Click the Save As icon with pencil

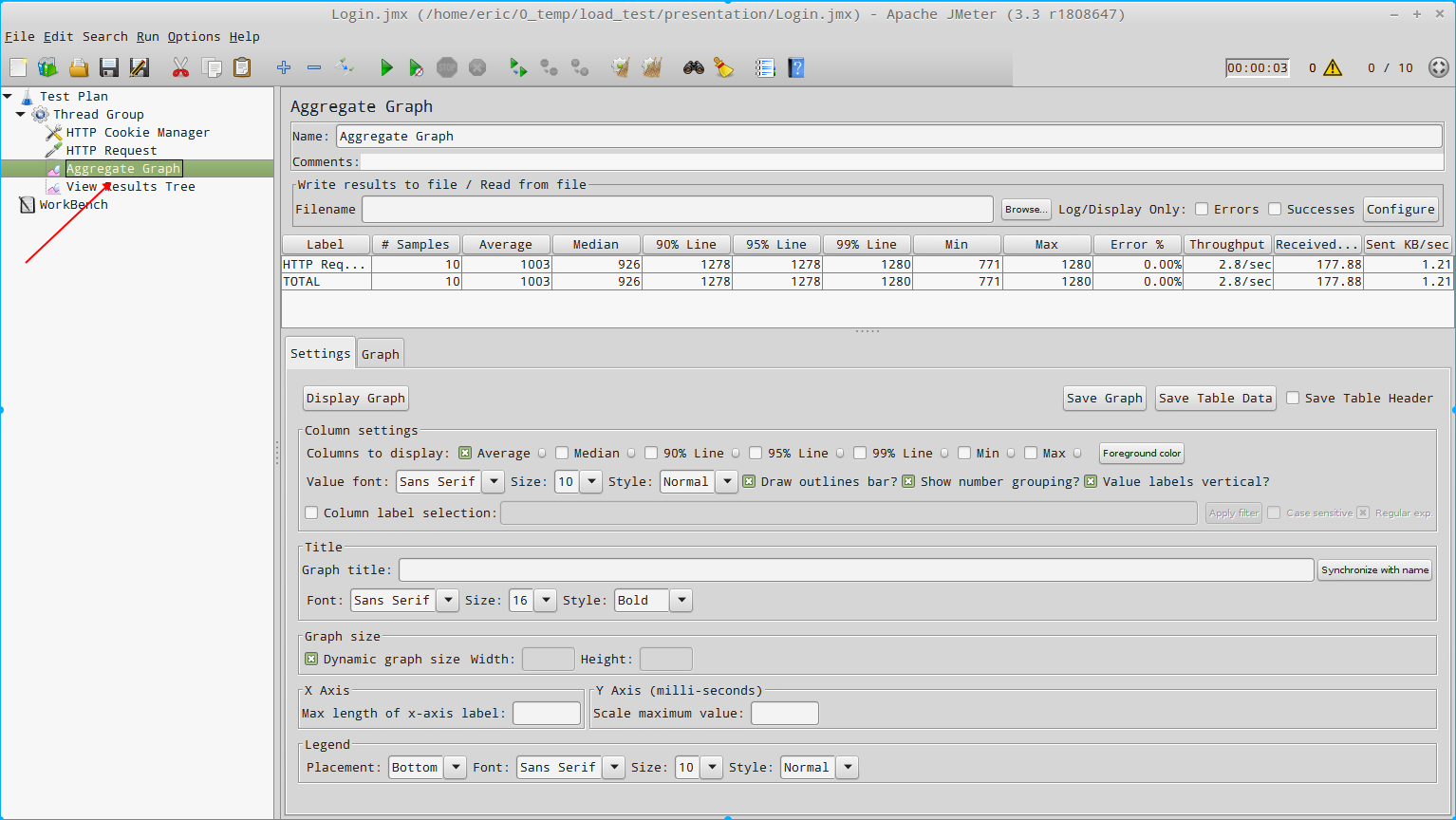point(140,67)
